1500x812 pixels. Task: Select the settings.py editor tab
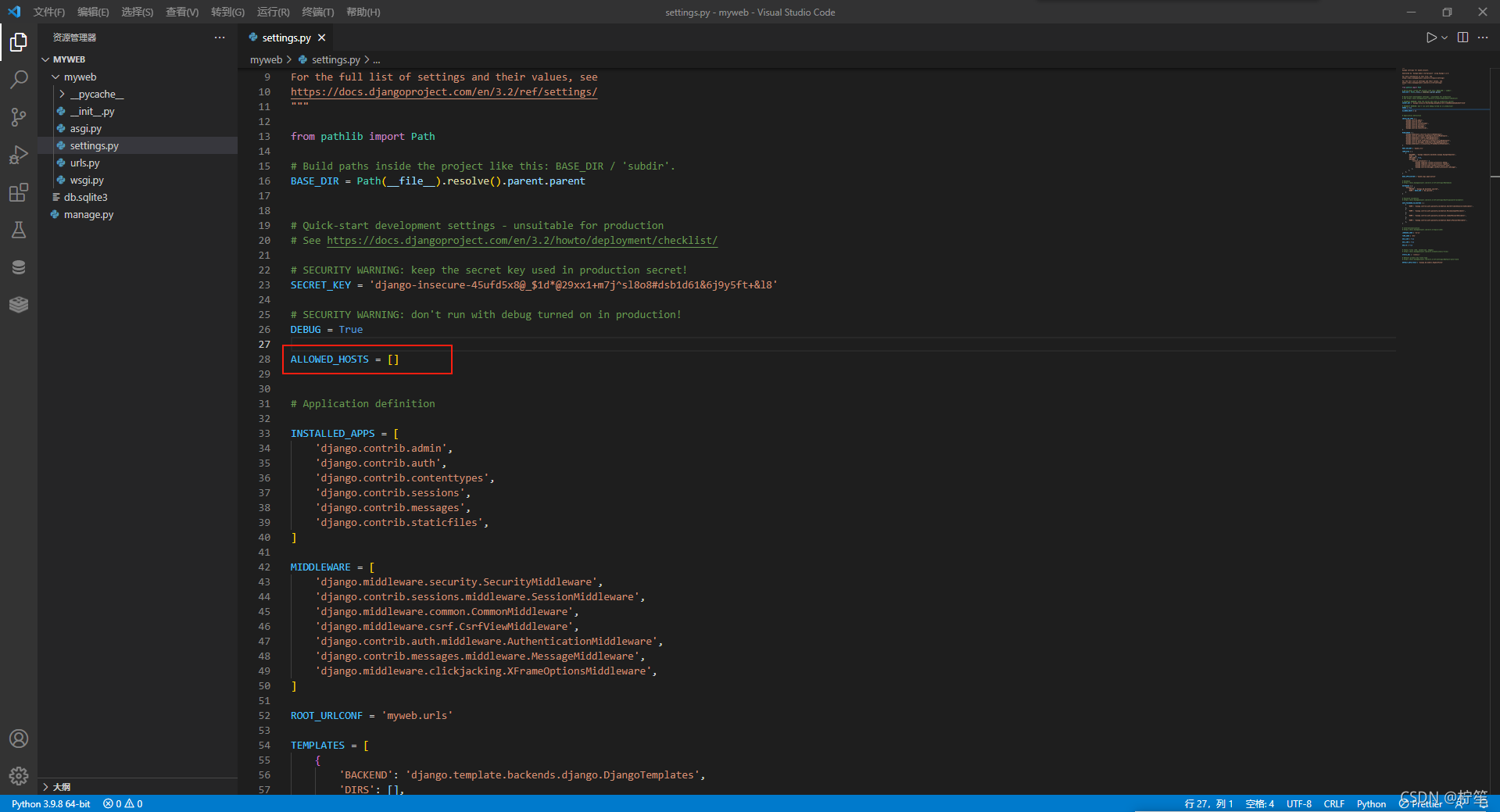point(286,38)
